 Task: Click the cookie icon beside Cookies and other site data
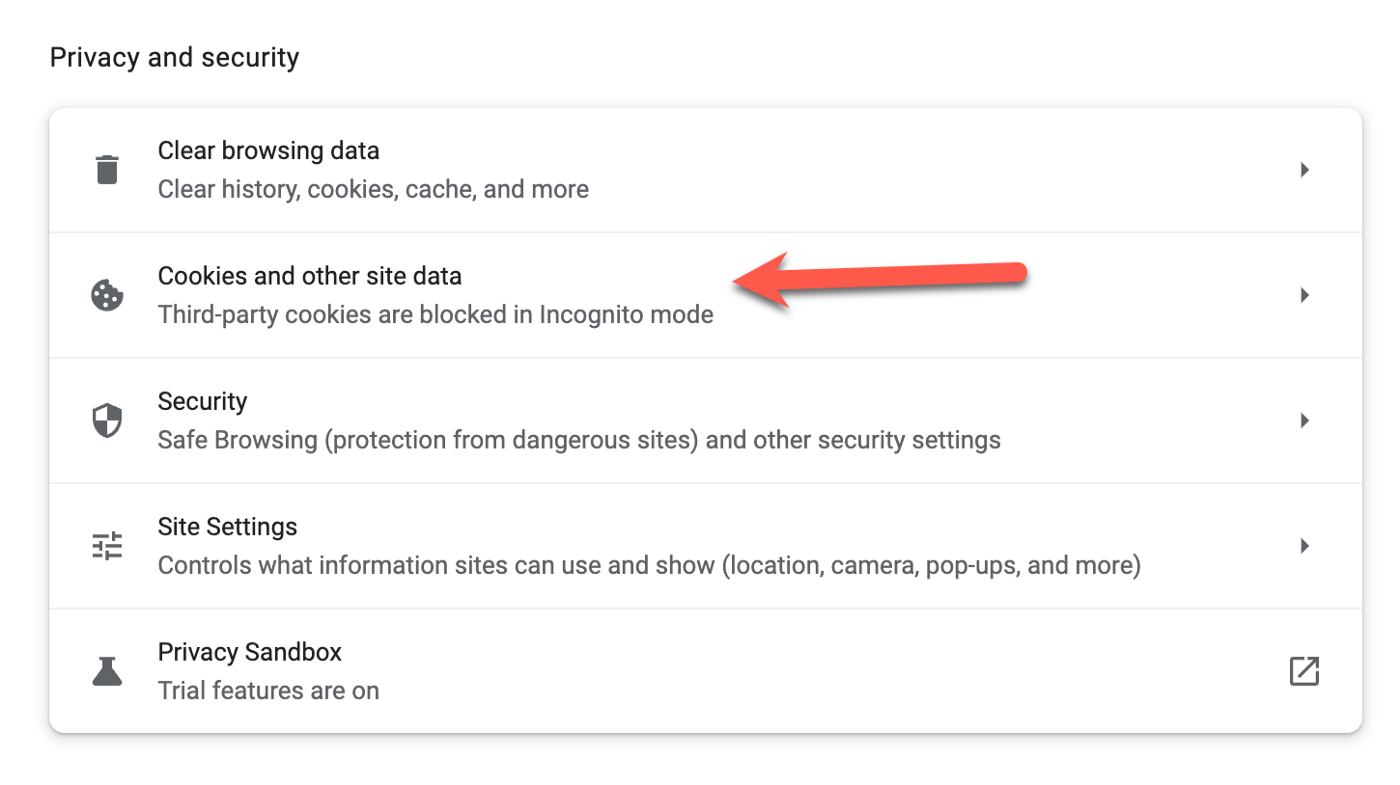(x=107, y=295)
